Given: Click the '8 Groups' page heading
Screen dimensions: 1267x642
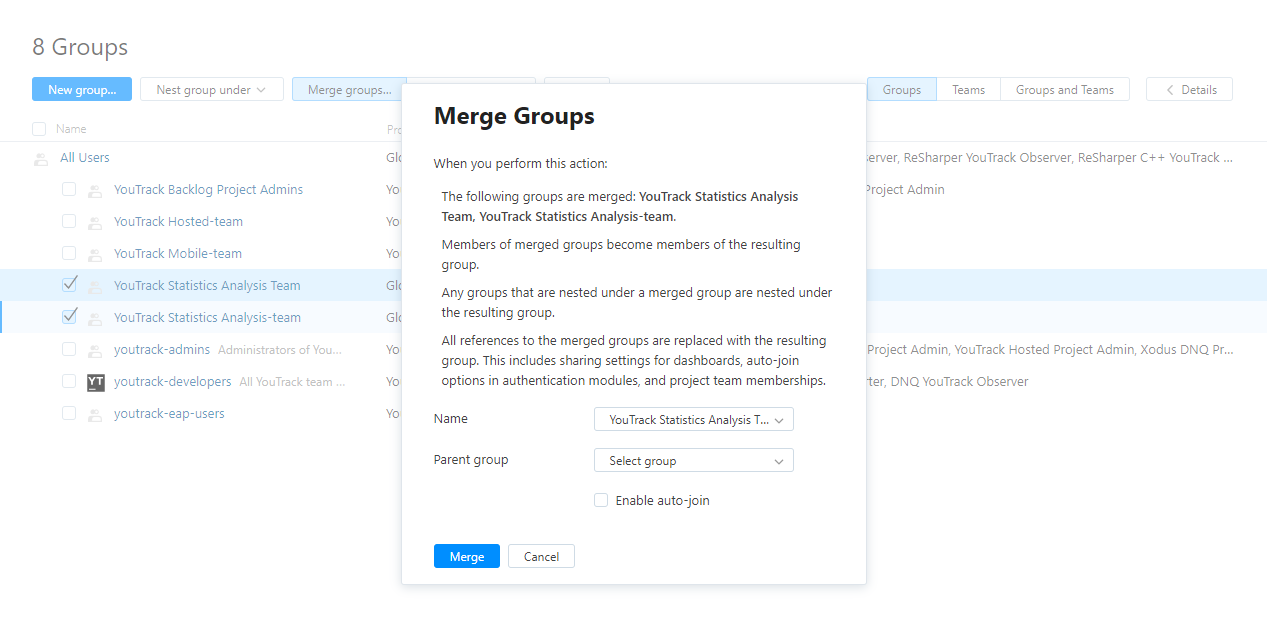Looking at the screenshot, I should tap(80, 47).
